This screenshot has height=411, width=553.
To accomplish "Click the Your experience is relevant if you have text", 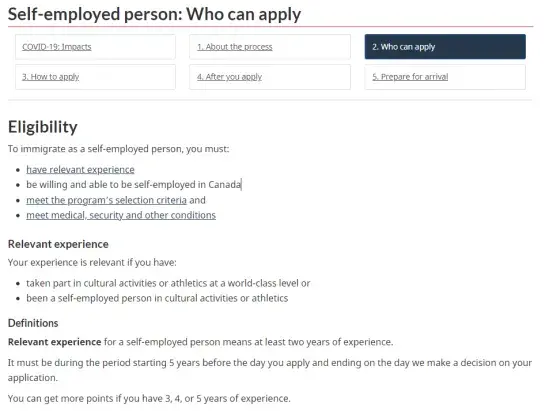I will (x=92, y=262).
